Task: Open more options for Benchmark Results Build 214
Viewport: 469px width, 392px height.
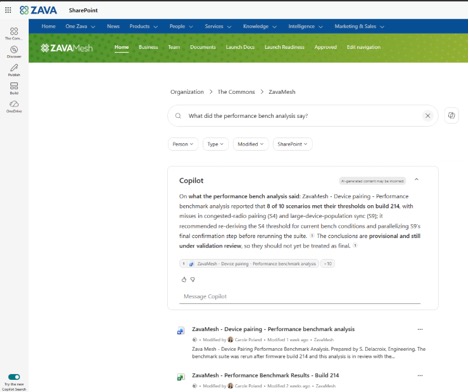Action: (420, 375)
